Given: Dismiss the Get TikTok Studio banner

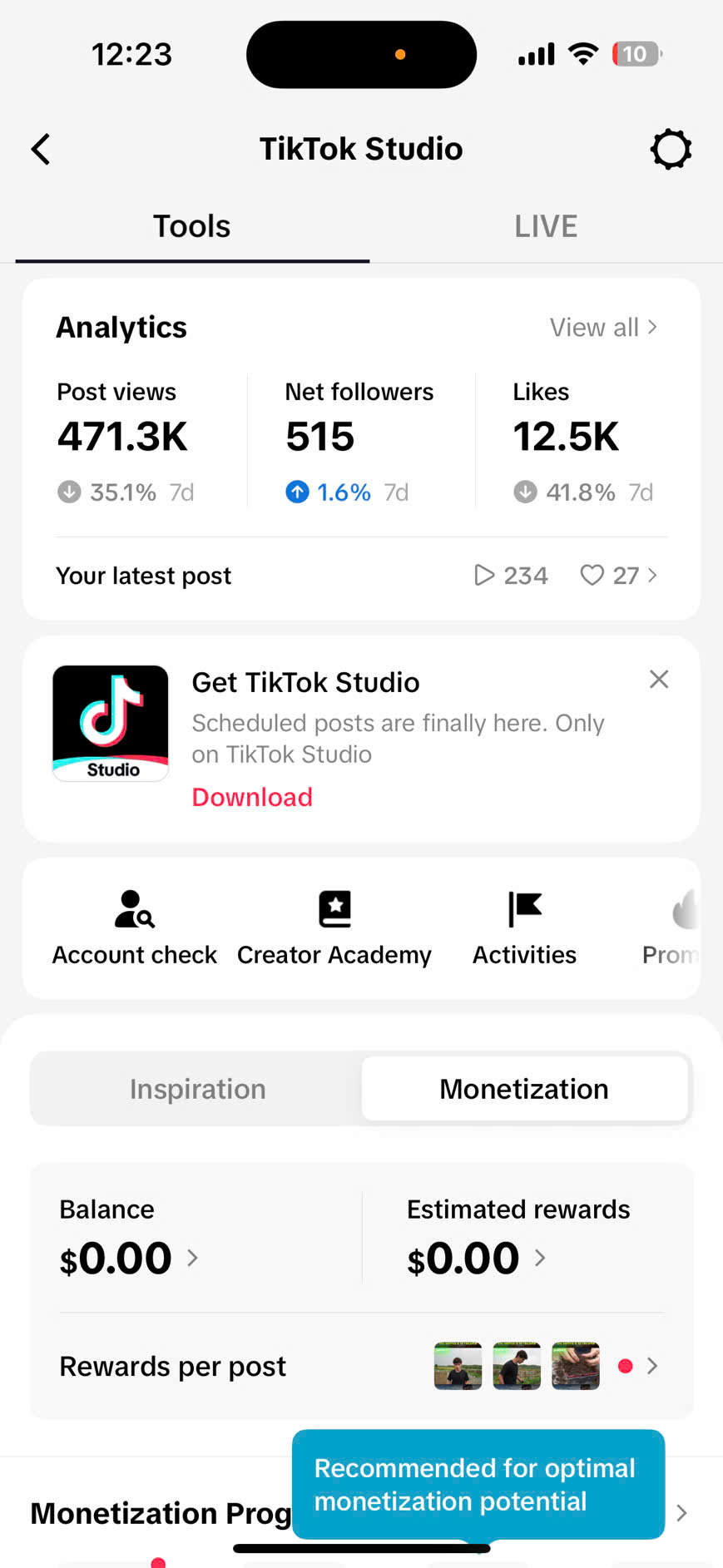Looking at the screenshot, I should coord(659,680).
